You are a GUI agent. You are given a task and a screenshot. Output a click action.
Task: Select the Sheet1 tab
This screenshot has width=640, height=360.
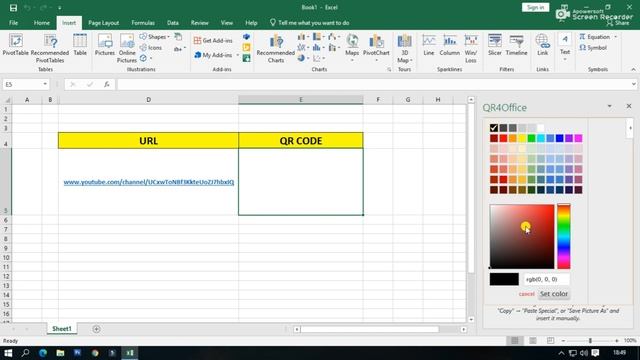tap(62, 329)
